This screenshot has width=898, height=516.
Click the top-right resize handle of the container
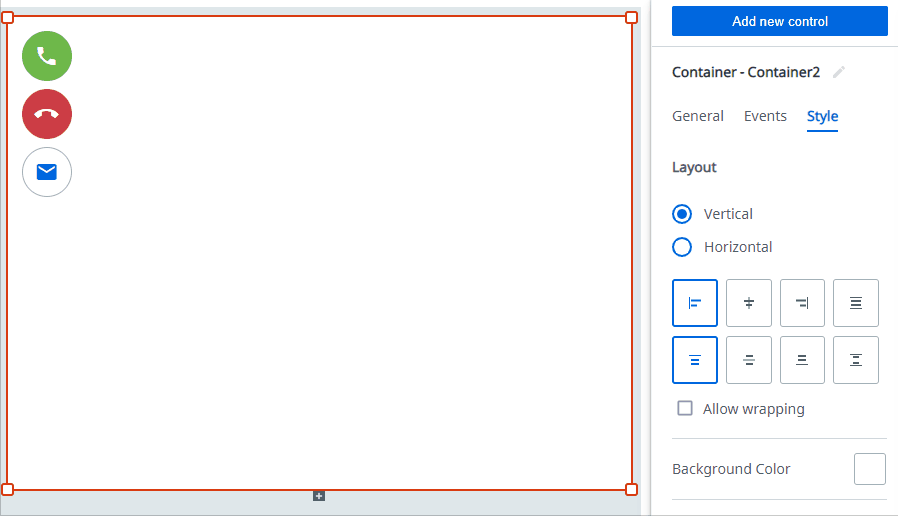631,18
